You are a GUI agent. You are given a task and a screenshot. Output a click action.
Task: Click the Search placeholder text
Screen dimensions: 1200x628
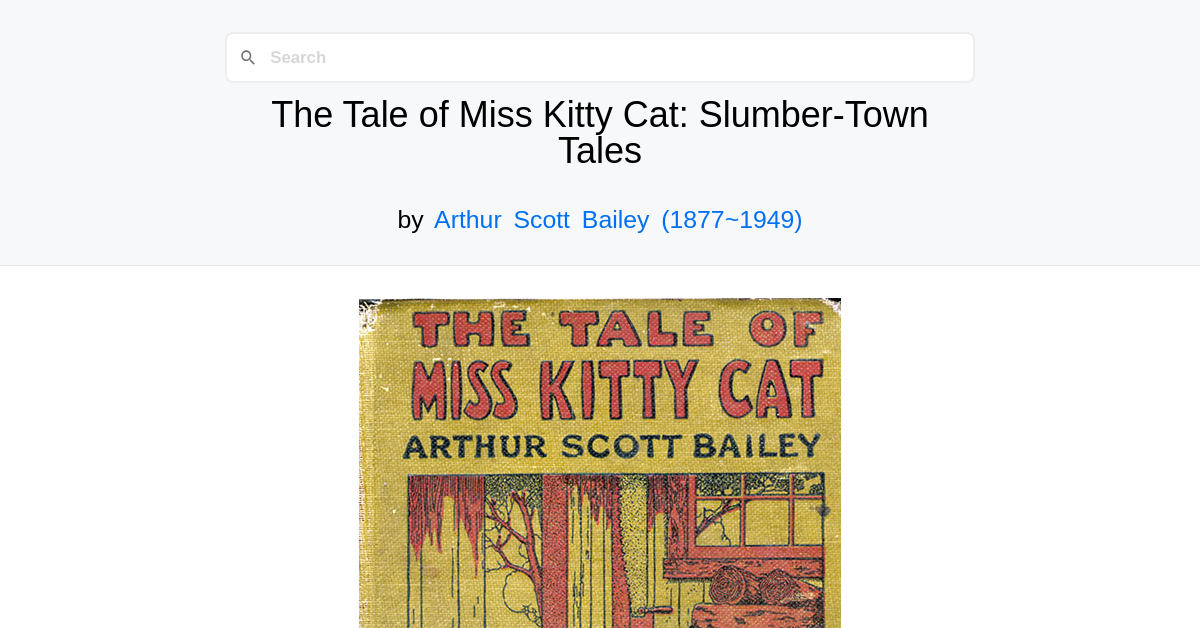click(x=298, y=57)
